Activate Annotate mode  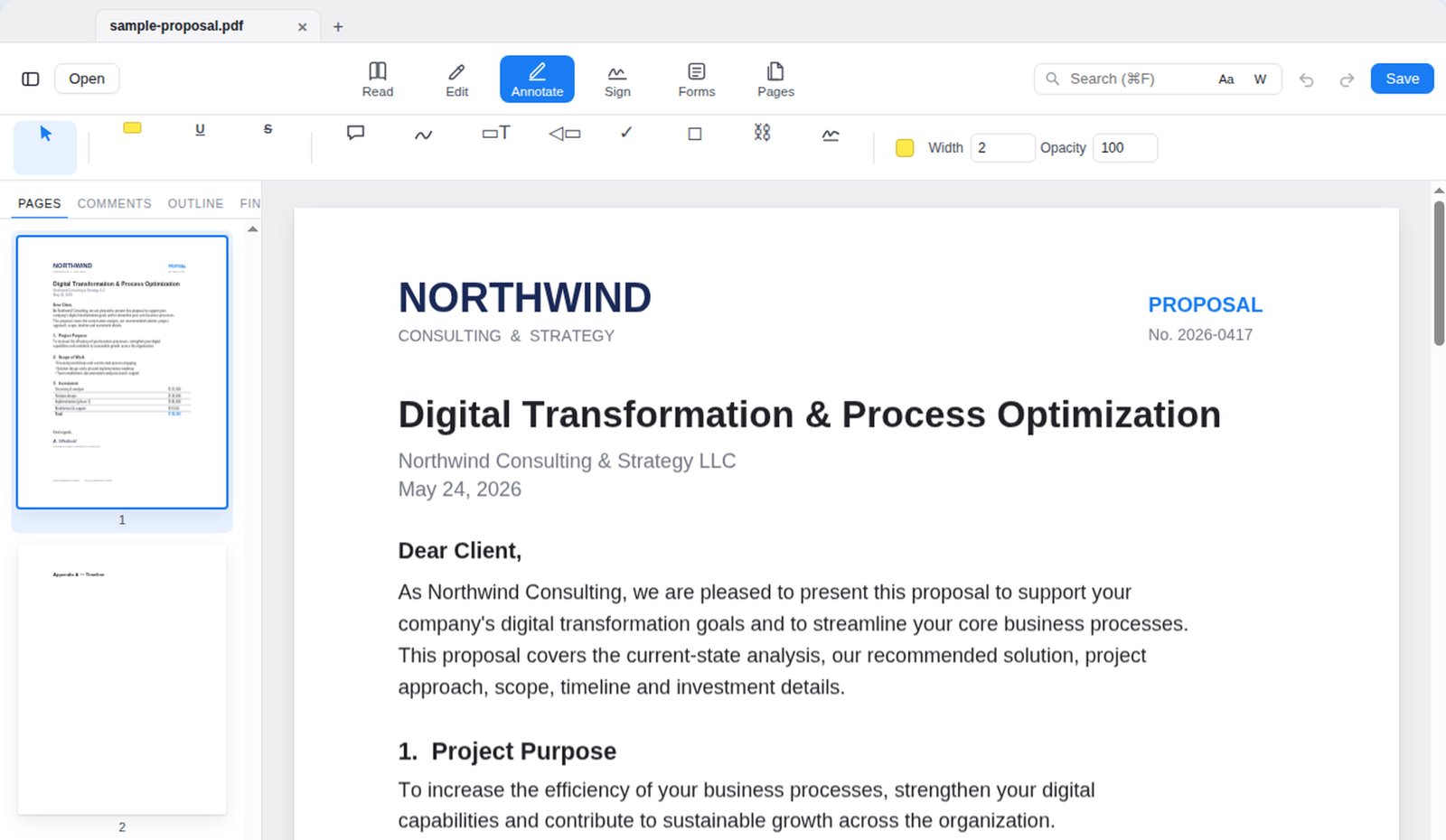[537, 79]
